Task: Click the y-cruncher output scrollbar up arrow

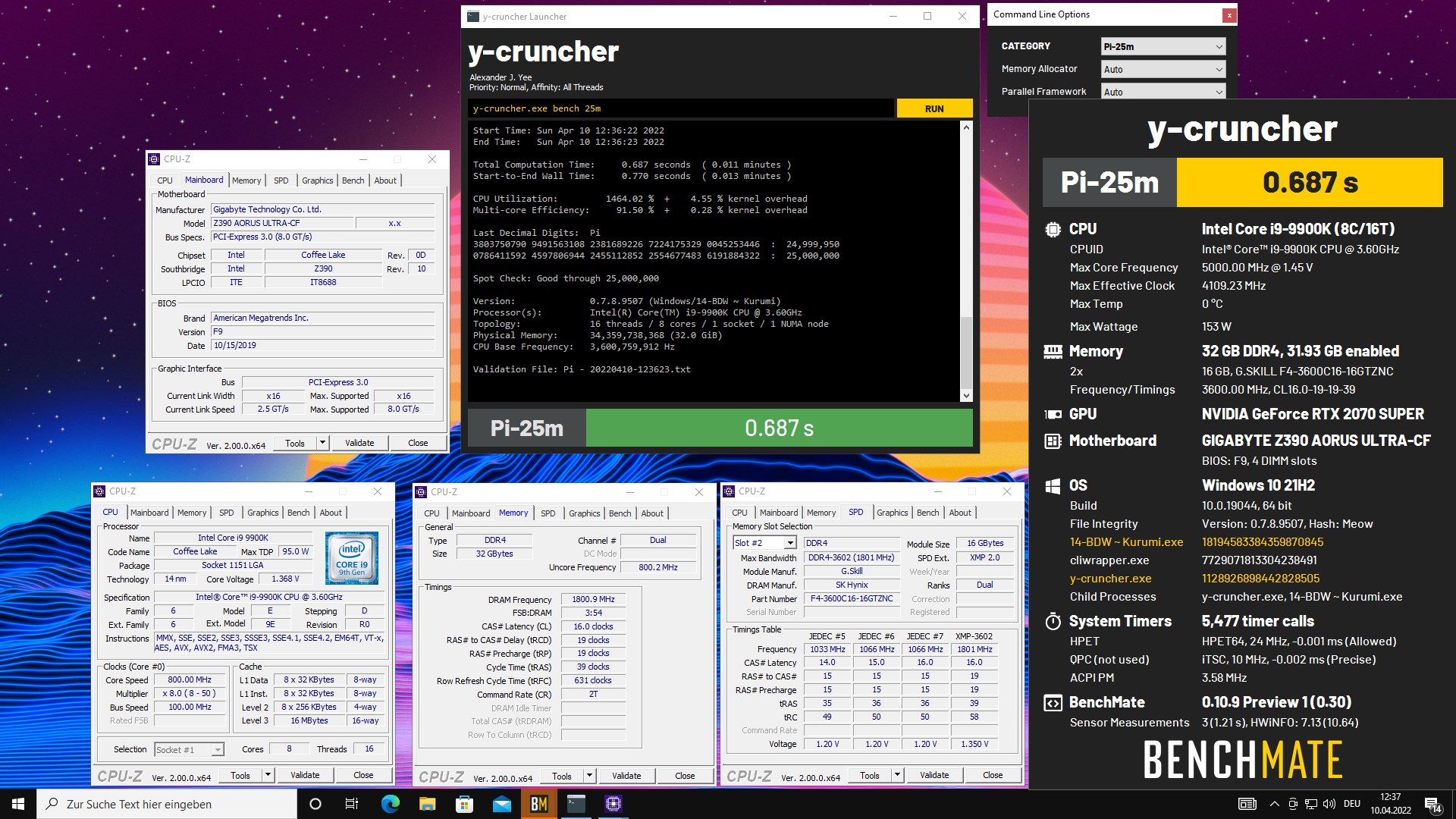Action: [x=966, y=127]
